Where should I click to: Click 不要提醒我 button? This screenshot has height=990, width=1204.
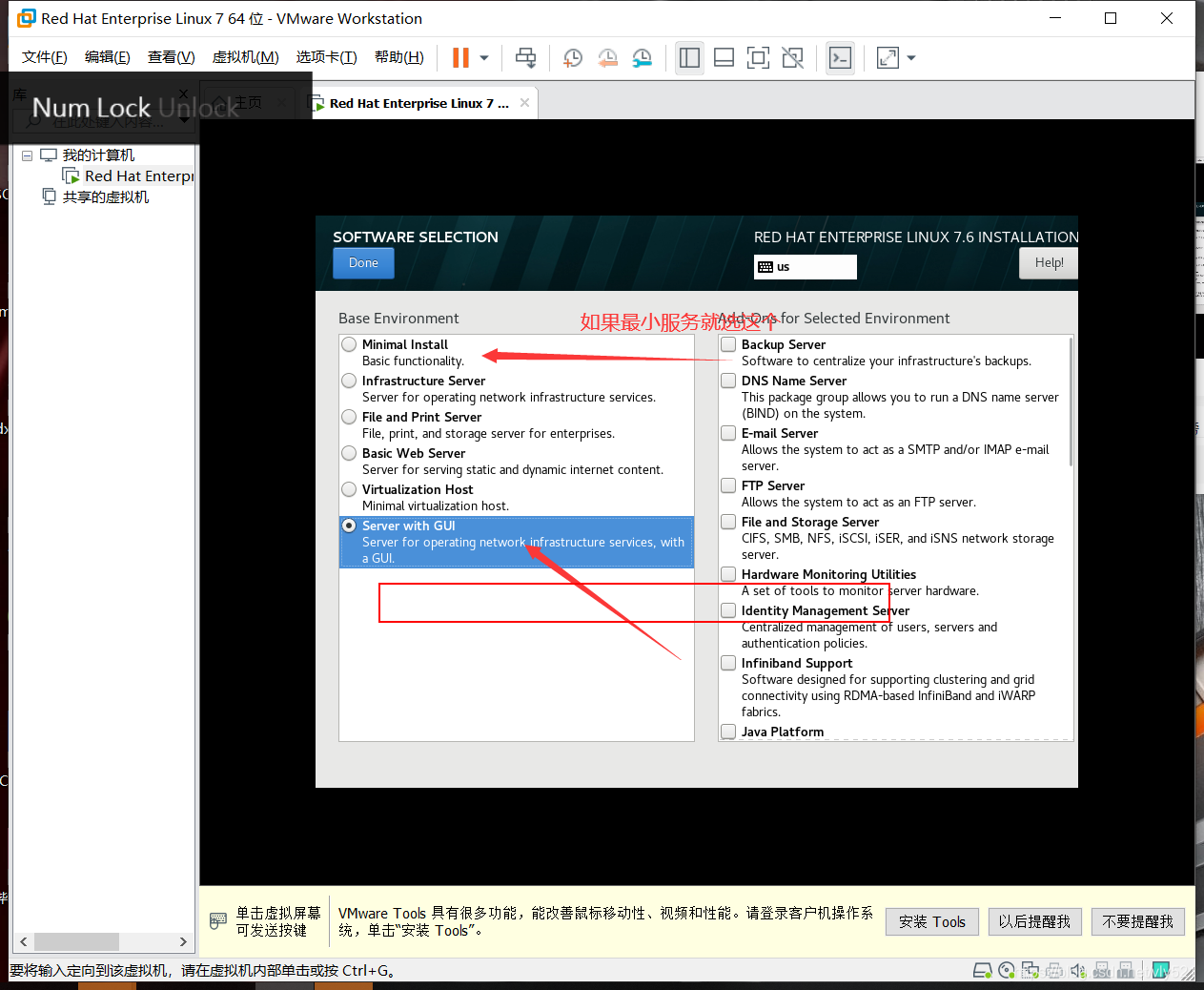1138,921
